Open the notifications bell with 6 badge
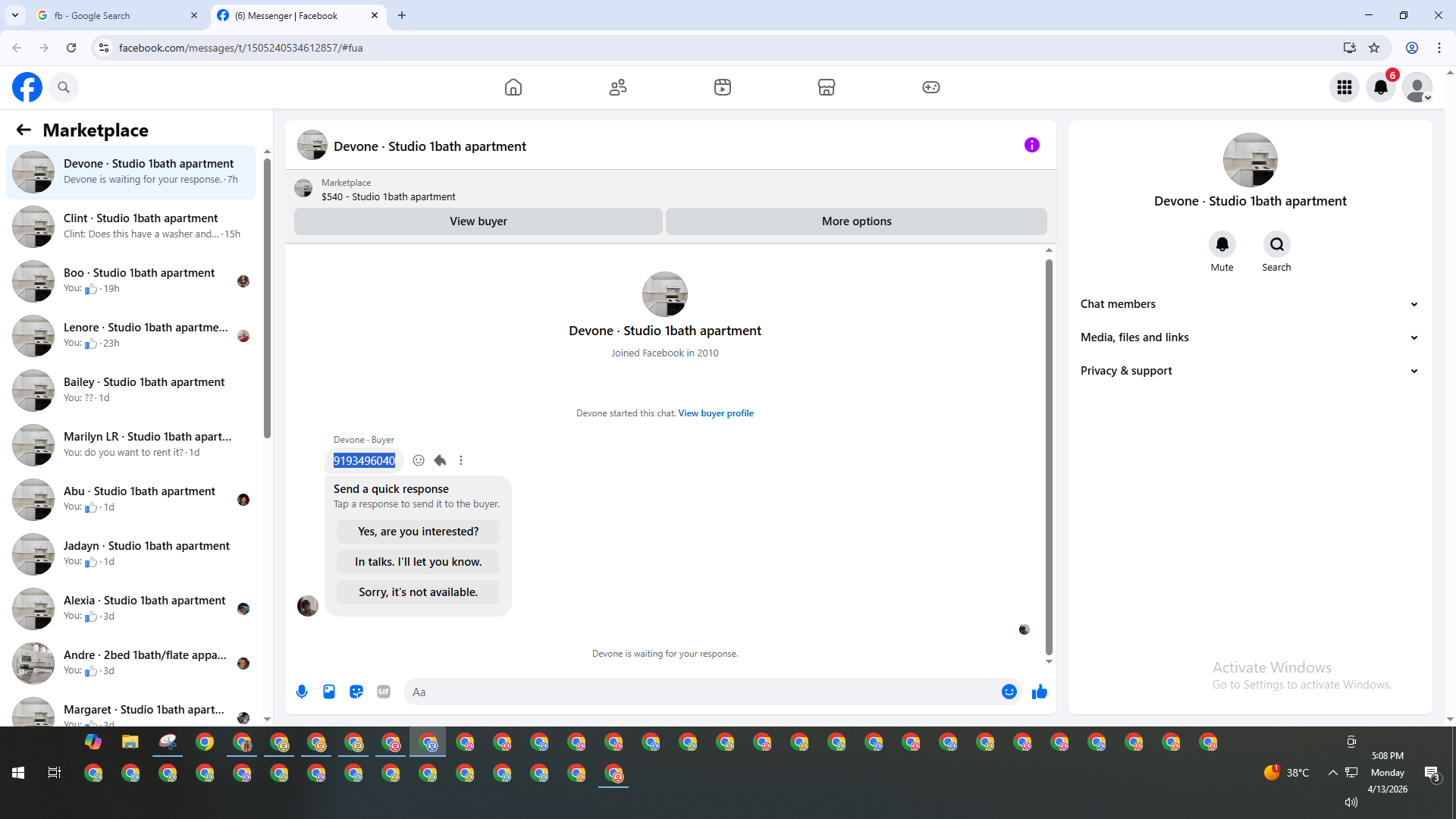This screenshot has height=819, width=1456. (1381, 87)
